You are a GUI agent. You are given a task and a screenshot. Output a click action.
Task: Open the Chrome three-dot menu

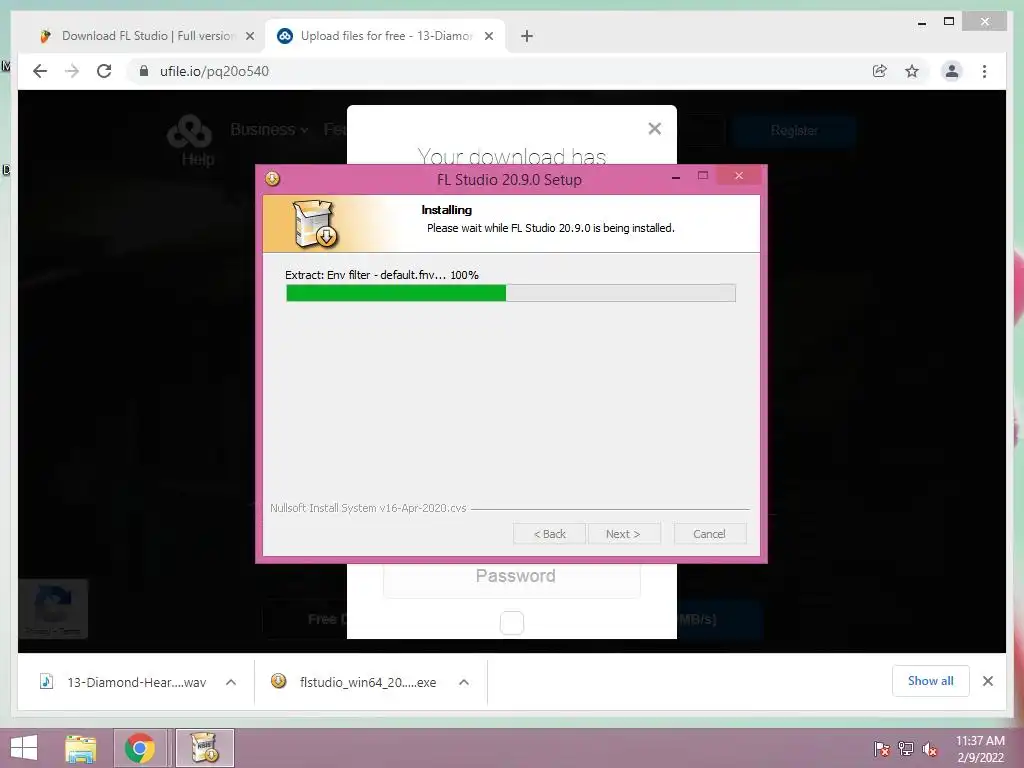click(x=984, y=71)
